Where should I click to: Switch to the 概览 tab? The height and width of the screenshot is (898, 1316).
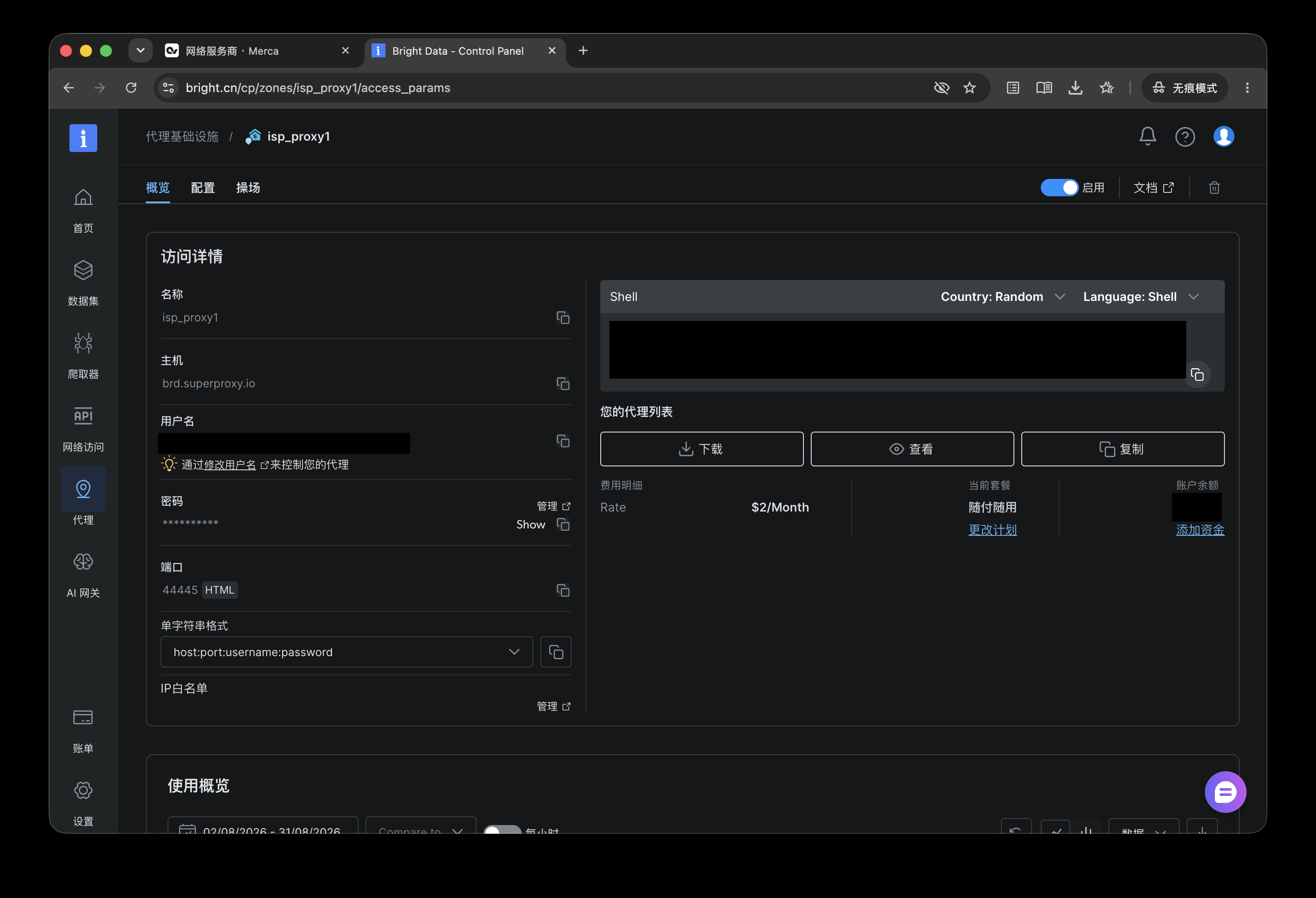(x=158, y=188)
